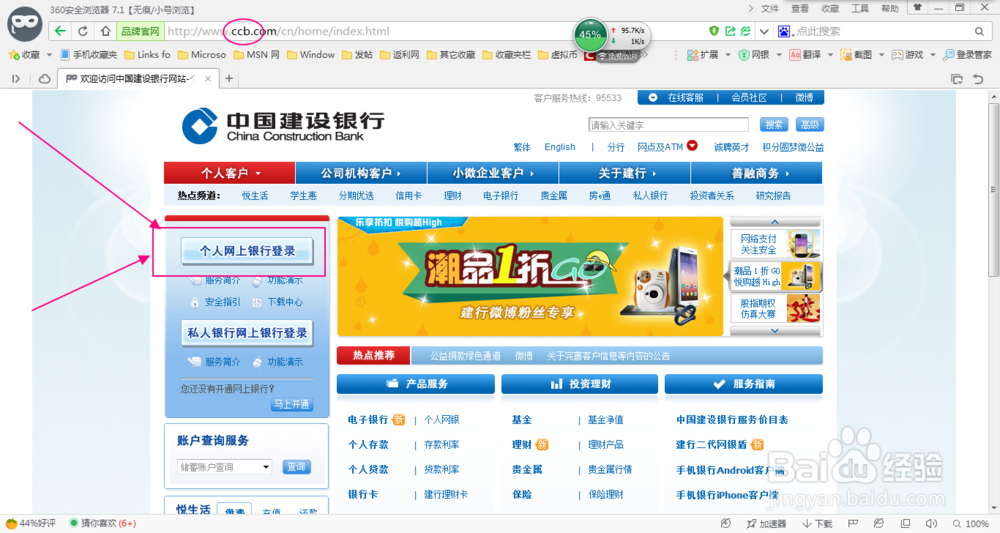The image size is (1000, 533).
Task: Open the 工具 menu
Action: click(860, 8)
